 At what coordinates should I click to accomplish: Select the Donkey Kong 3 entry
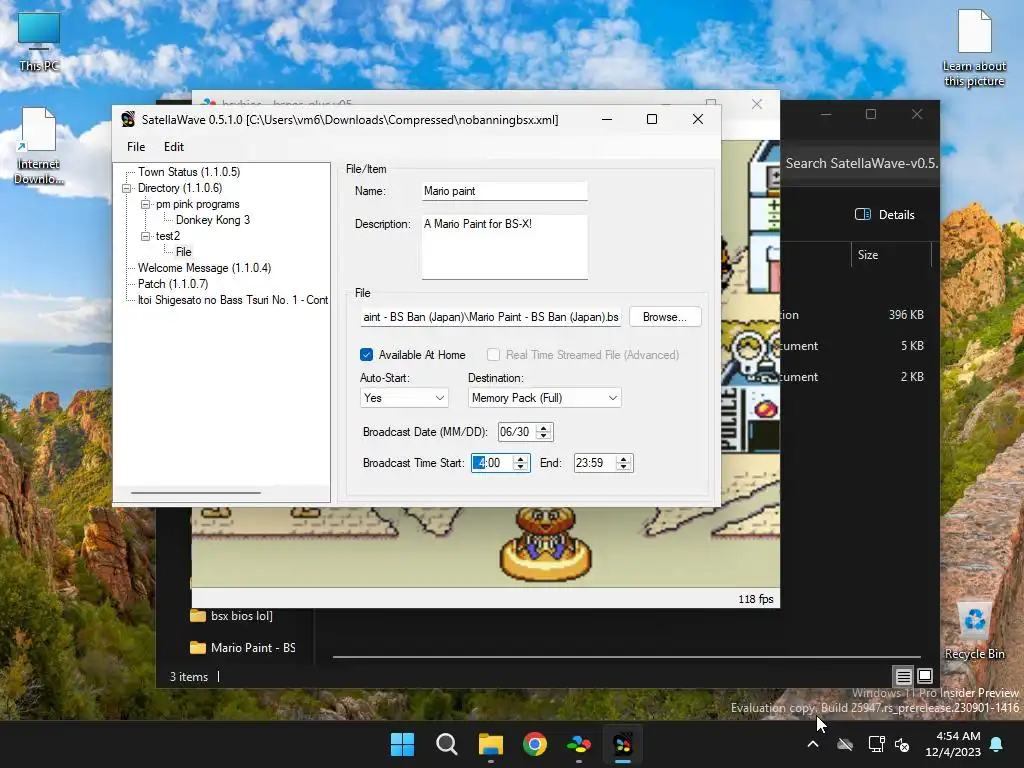tap(213, 220)
